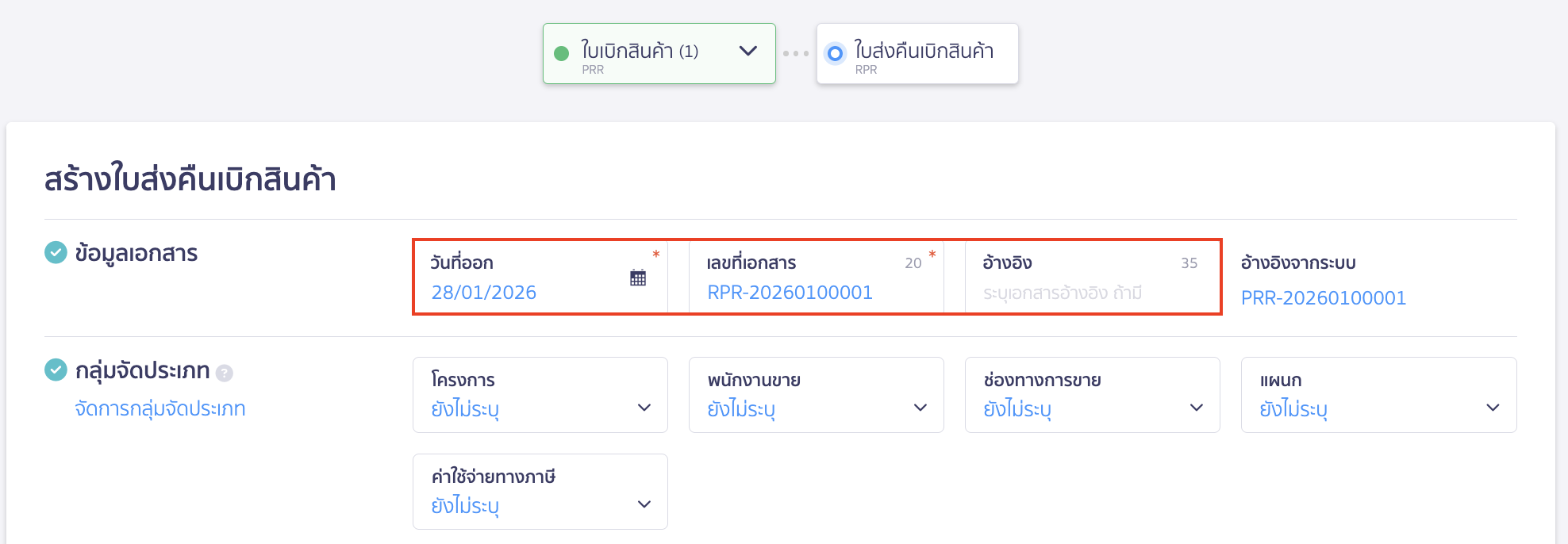Click the date field showing 28/01/2026
Viewport: 1568px width, 544px height.
click(x=483, y=292)
